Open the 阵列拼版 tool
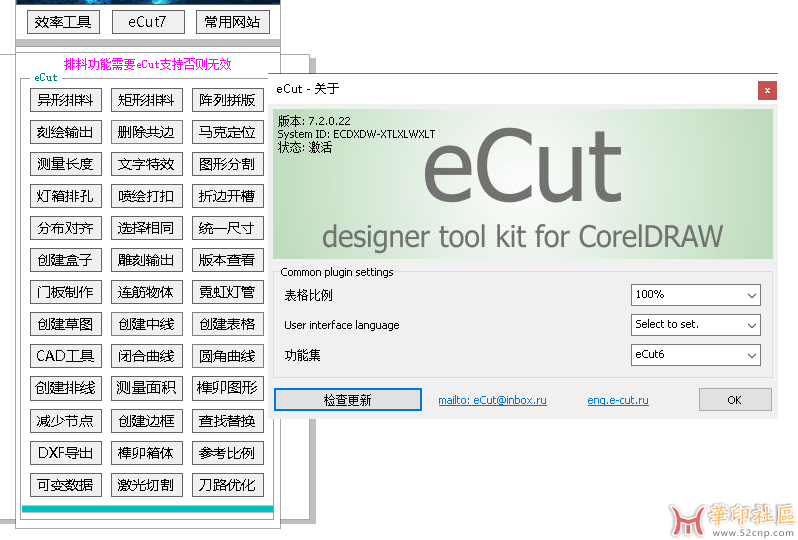 tap(227, 100)
